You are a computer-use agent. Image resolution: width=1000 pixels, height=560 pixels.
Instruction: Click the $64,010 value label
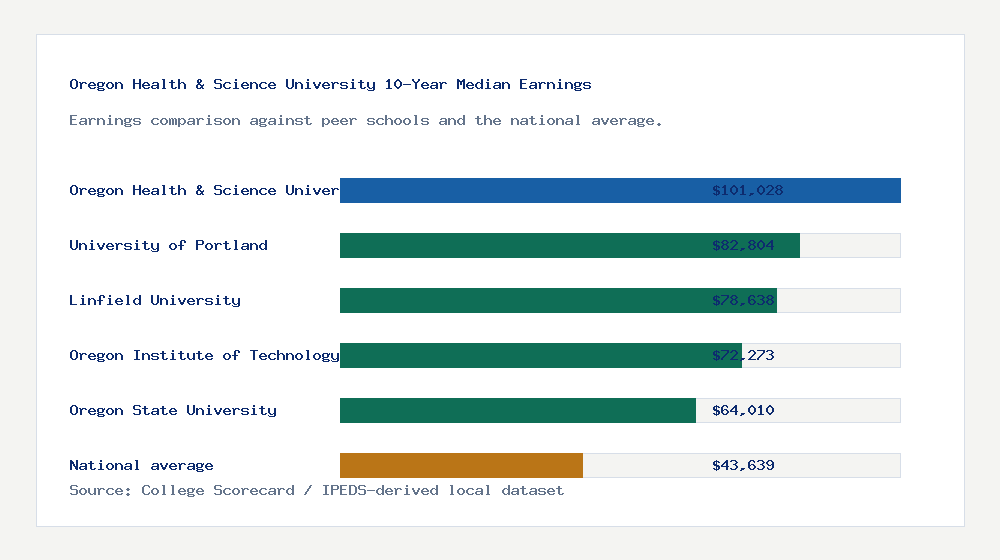click(x=743, y=410)
